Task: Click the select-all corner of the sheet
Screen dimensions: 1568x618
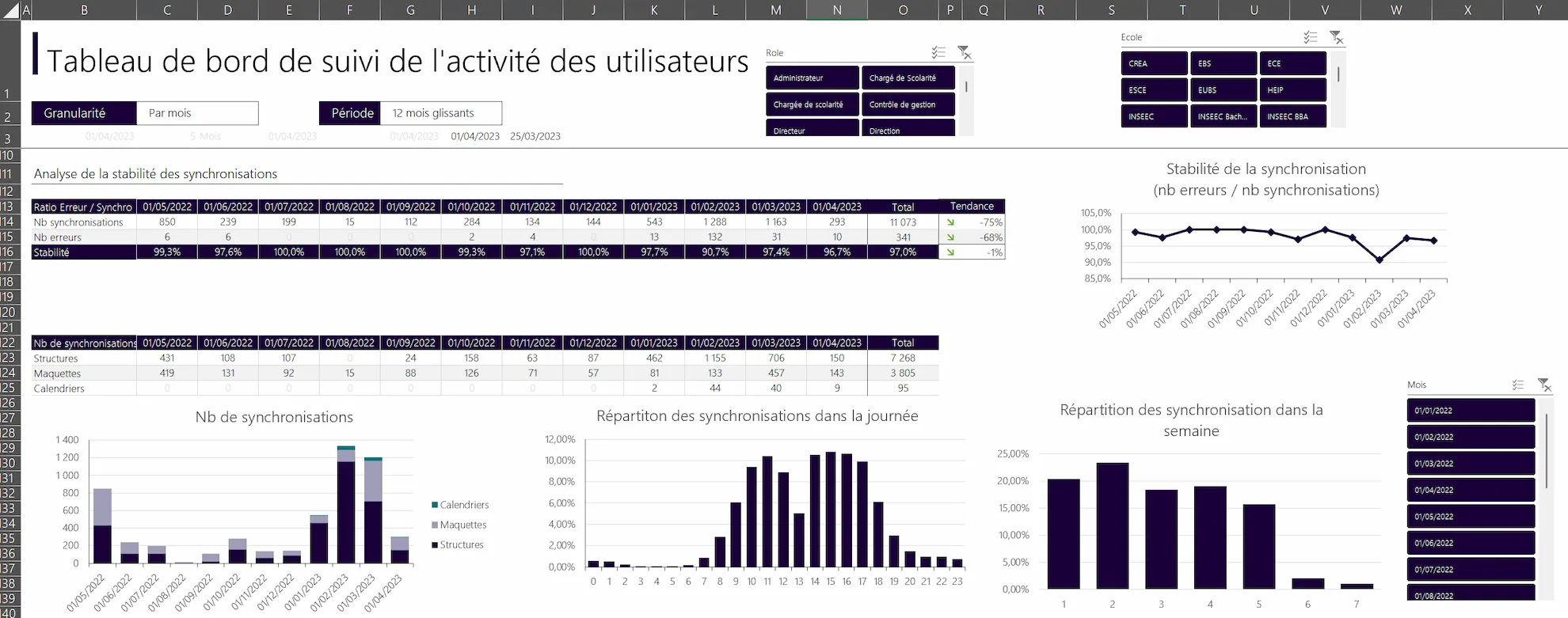Action: click(x=10, y=9)
